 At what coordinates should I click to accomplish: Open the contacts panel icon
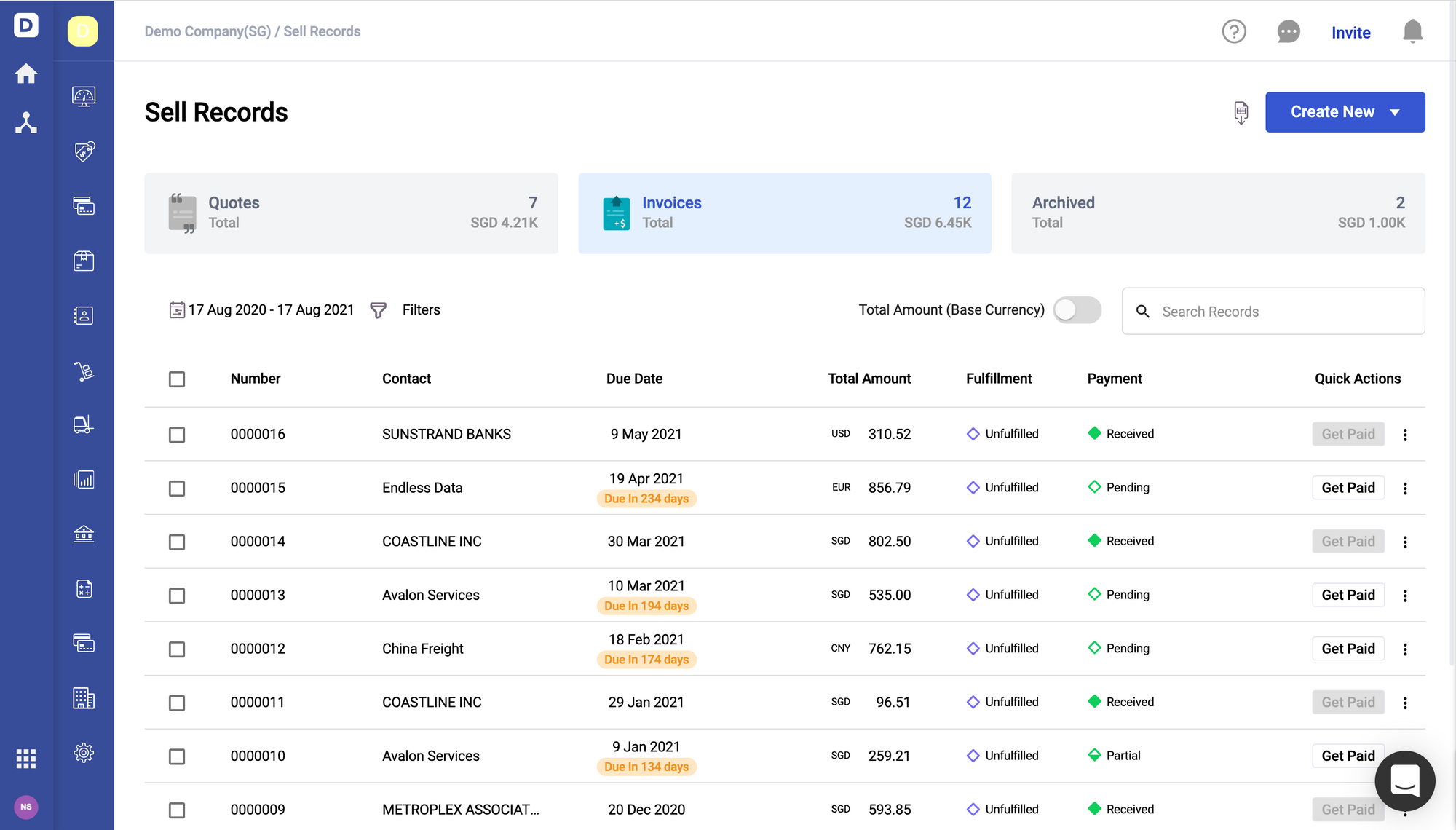(84, 314)
